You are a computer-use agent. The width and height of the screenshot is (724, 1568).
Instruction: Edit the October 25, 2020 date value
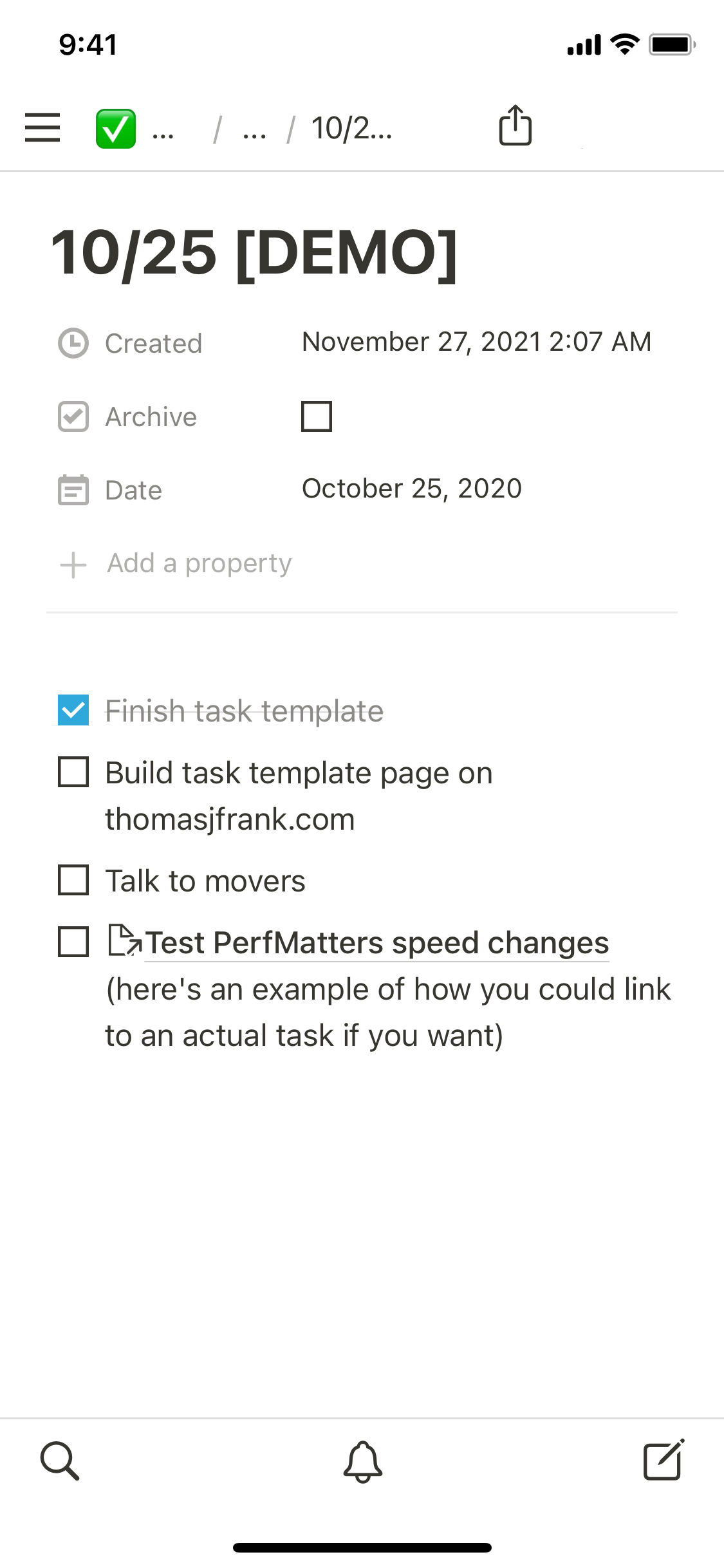coord(412,489)
